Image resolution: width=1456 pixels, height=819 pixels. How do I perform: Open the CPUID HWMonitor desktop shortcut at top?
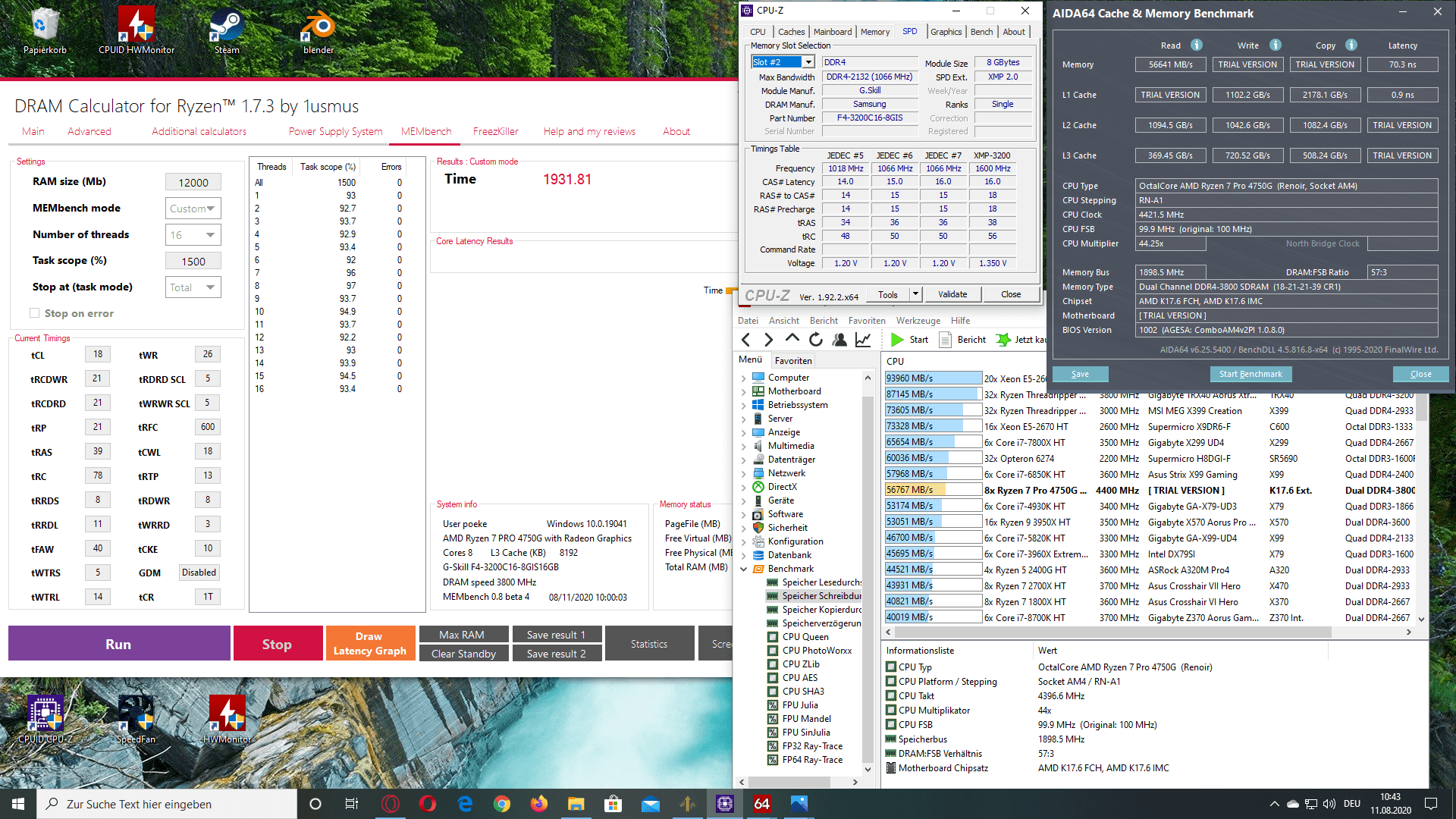(x=136, y=30)
